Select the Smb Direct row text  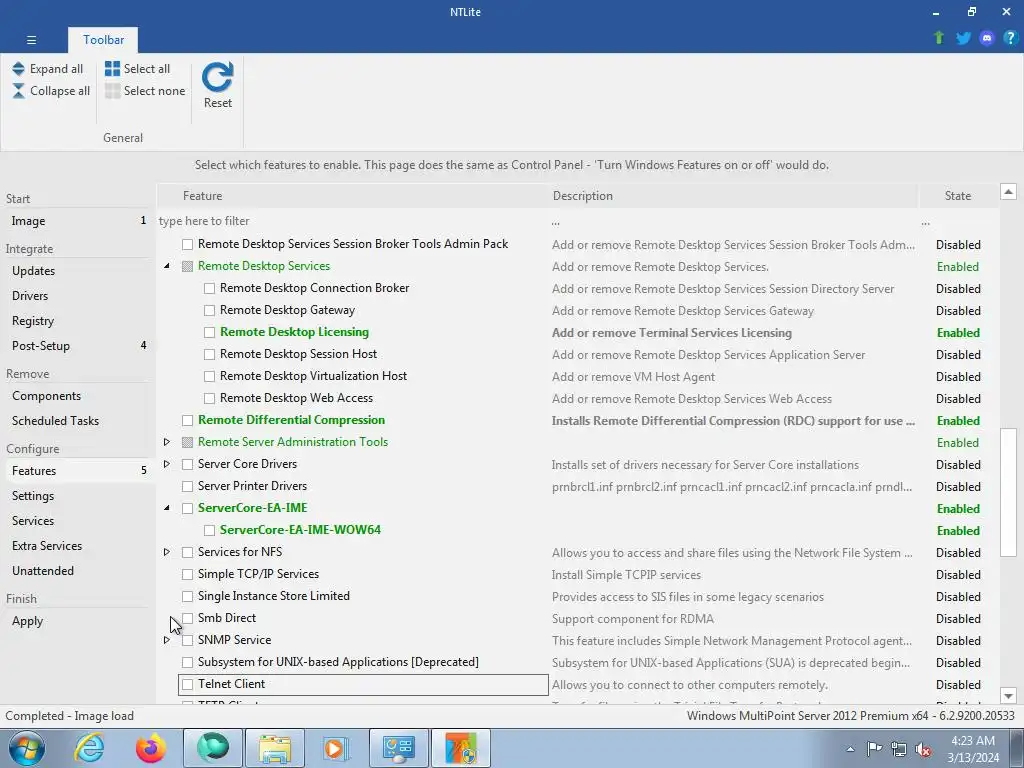point(227,618)
